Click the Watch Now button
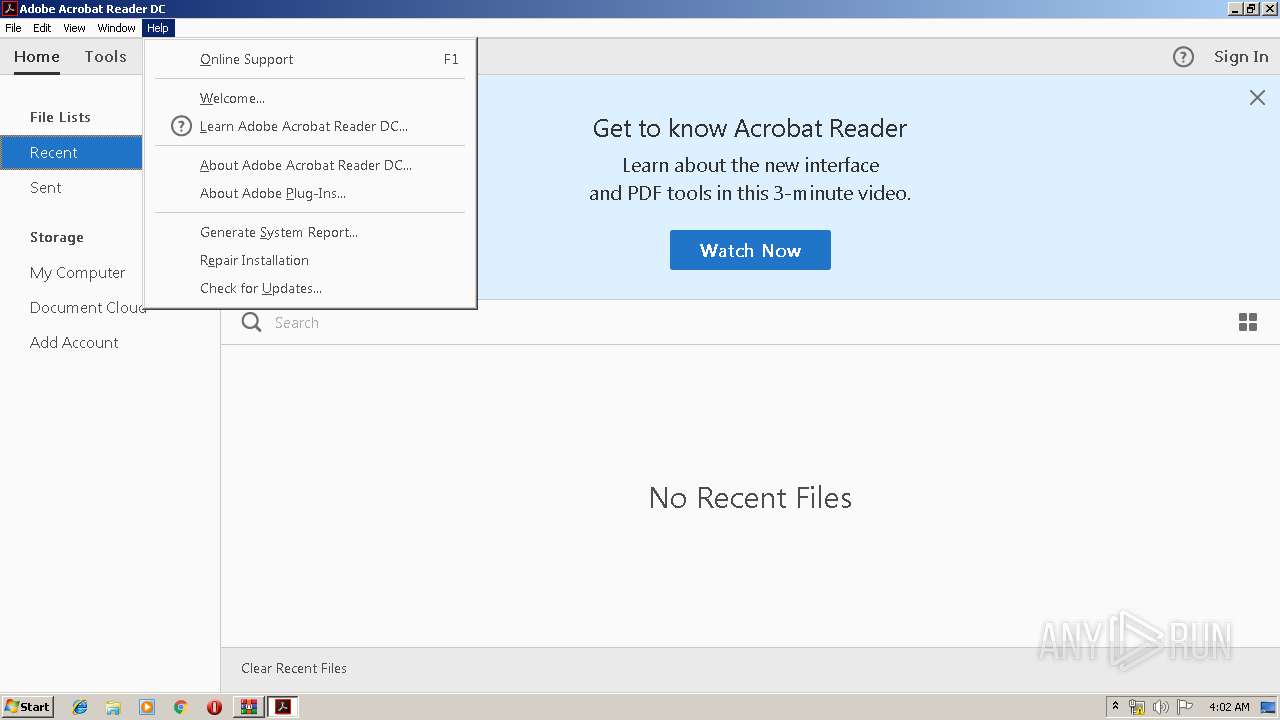The height and width of the screenshot is (720, 1280). 750,250
